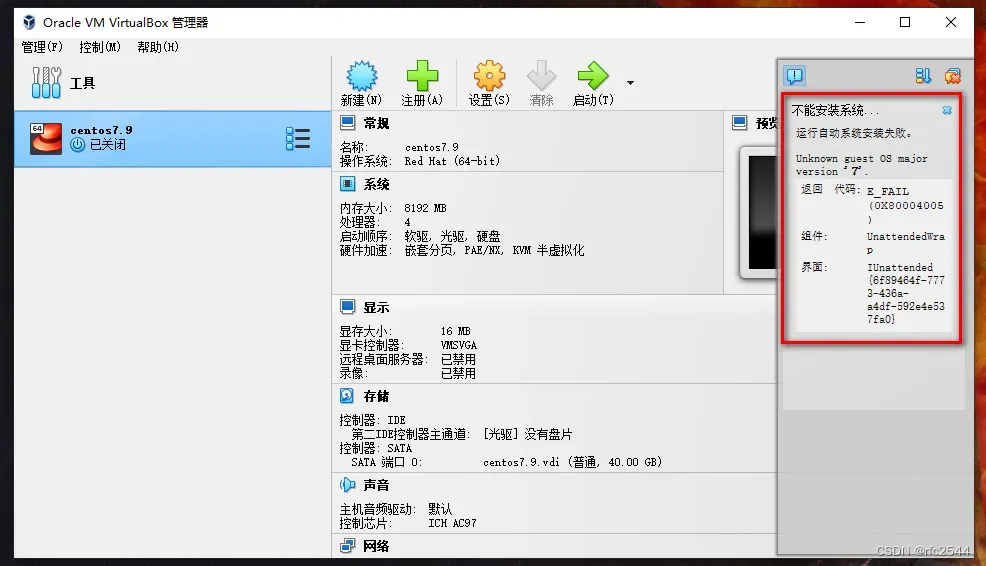Click the IUnattended interface GUID text

[906, 293]
